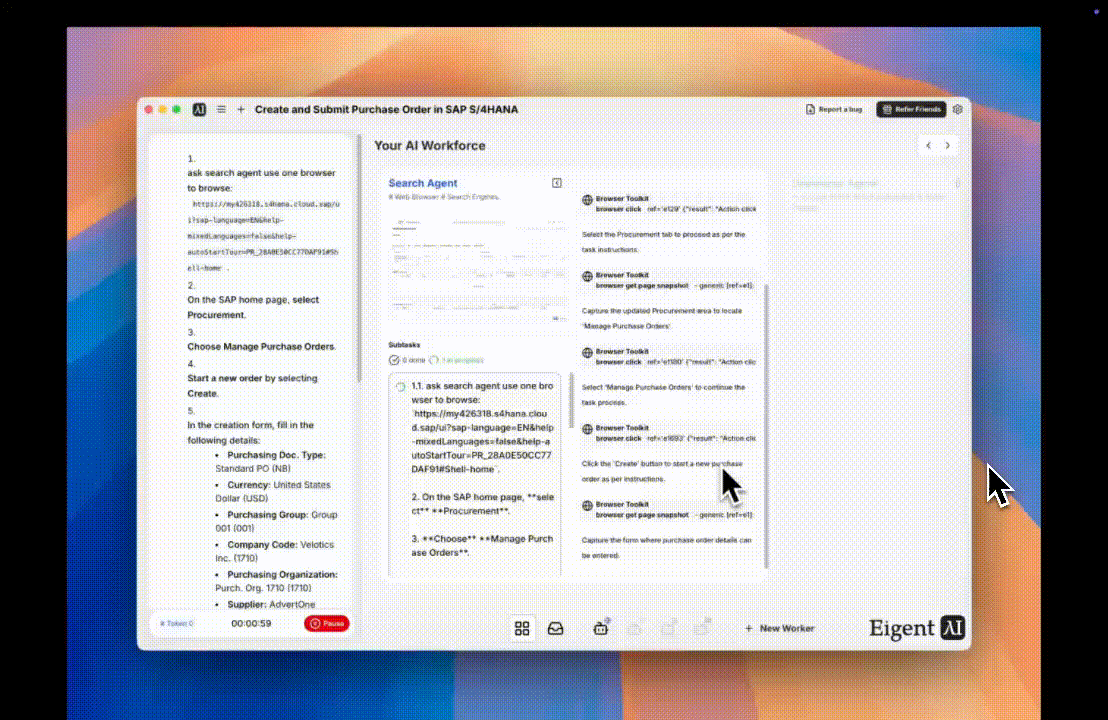Select log text 'Select Manage Purchase Orders to continue'

[663, 395]
